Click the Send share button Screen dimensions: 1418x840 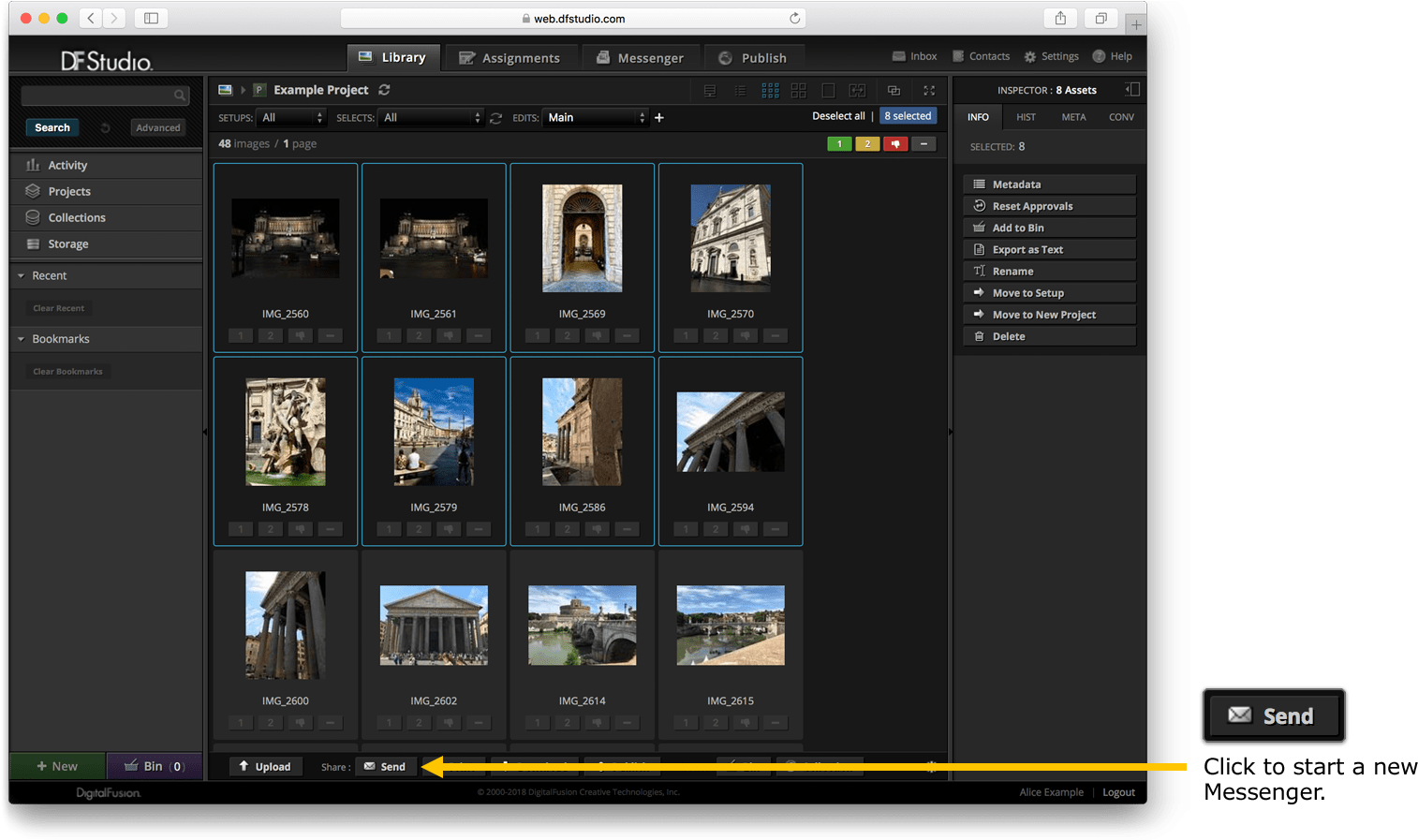(385, 767)
